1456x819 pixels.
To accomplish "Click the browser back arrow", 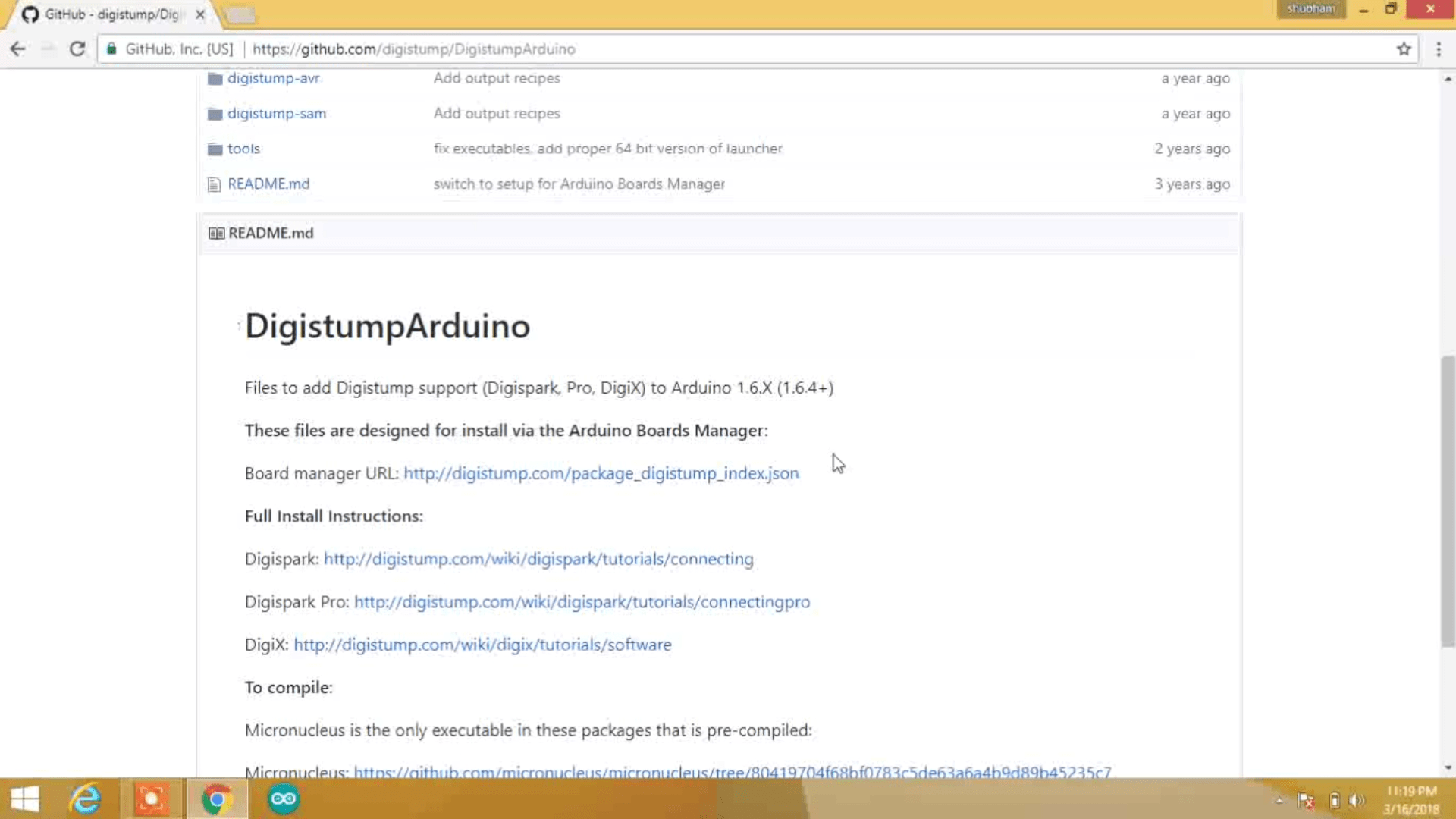I will click(x=17, y=49).
